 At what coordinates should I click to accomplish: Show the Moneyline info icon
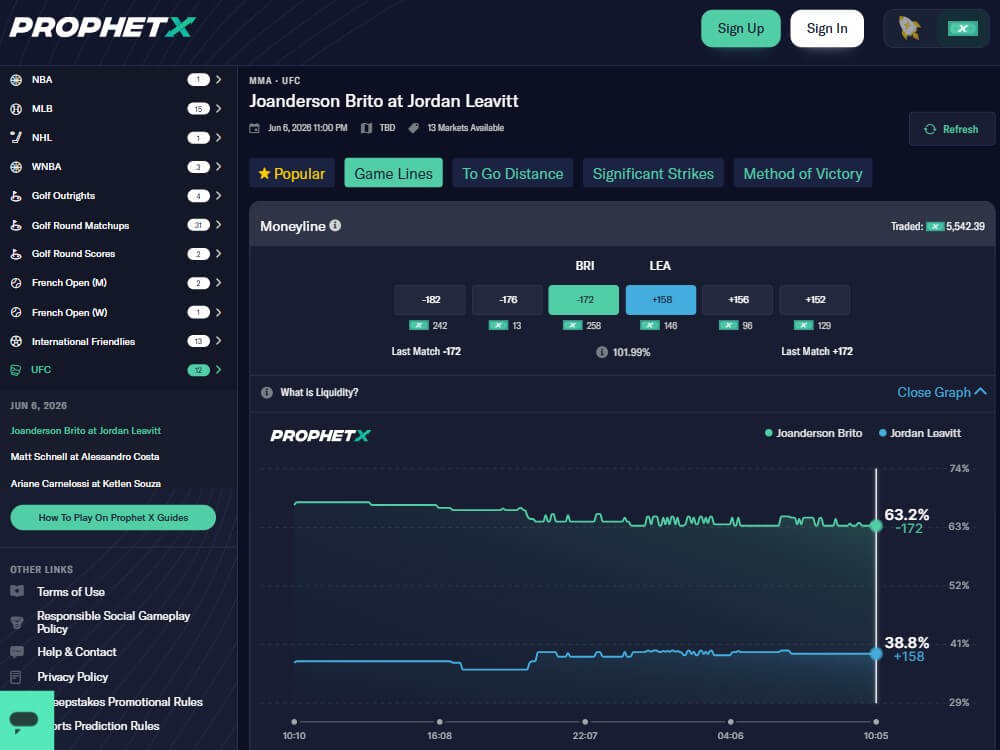pos(335,225)
